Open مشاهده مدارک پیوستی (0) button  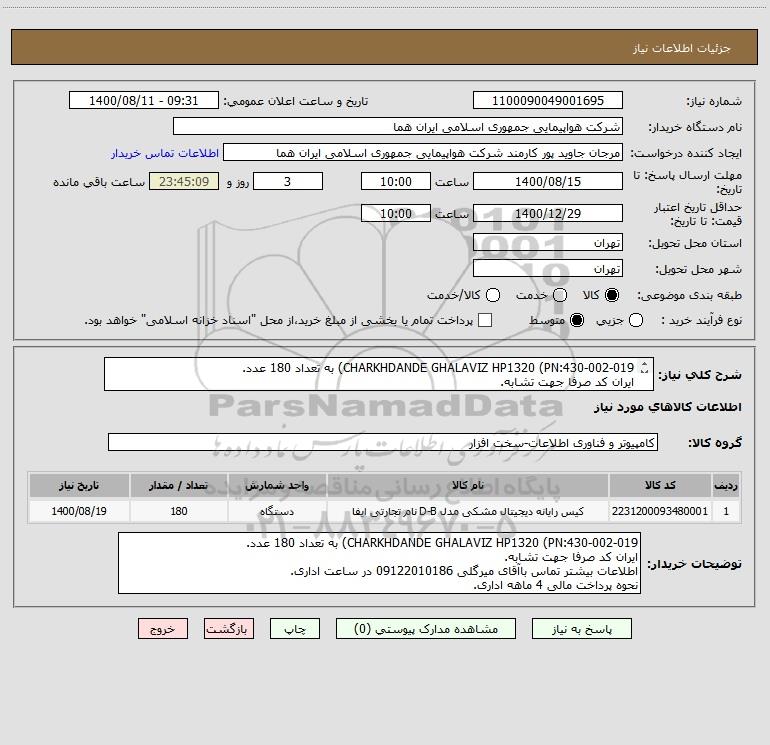[x=426, y=629]
